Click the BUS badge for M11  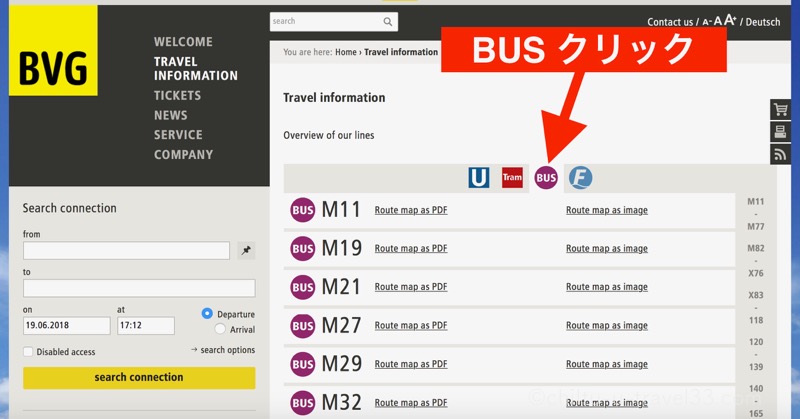point(303,210)
